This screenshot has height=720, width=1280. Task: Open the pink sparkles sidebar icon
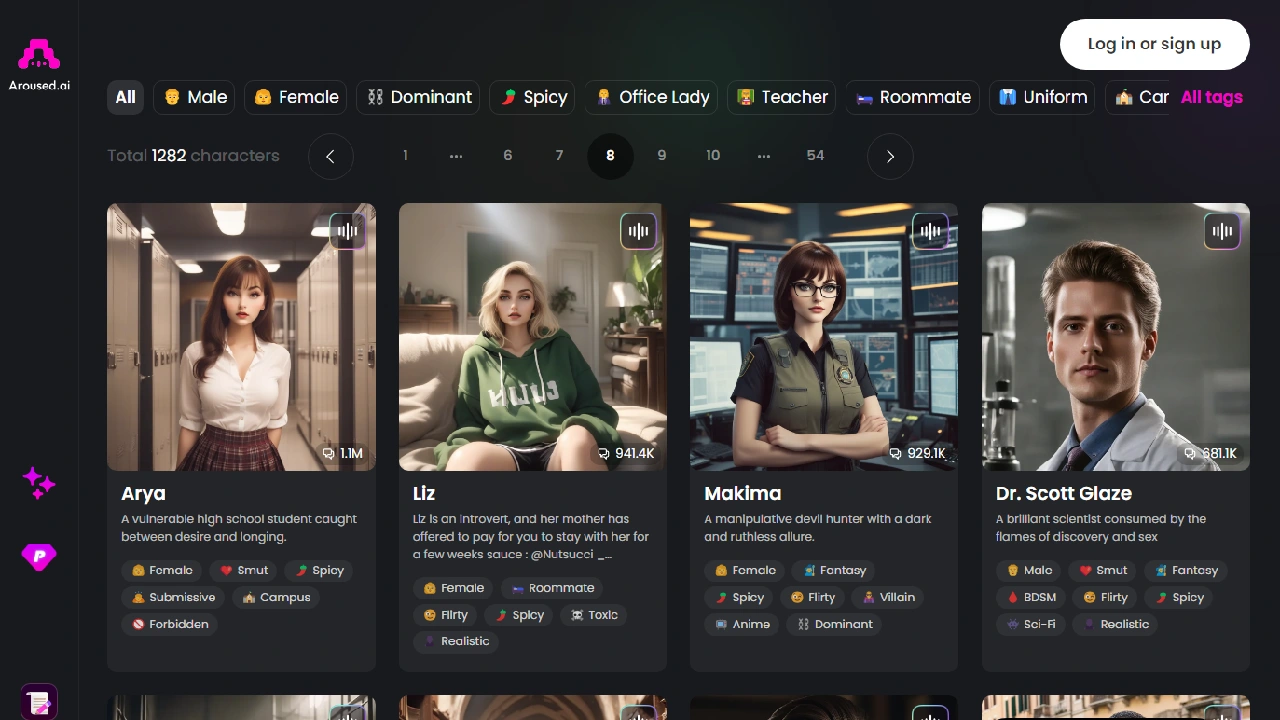[39, 483]
